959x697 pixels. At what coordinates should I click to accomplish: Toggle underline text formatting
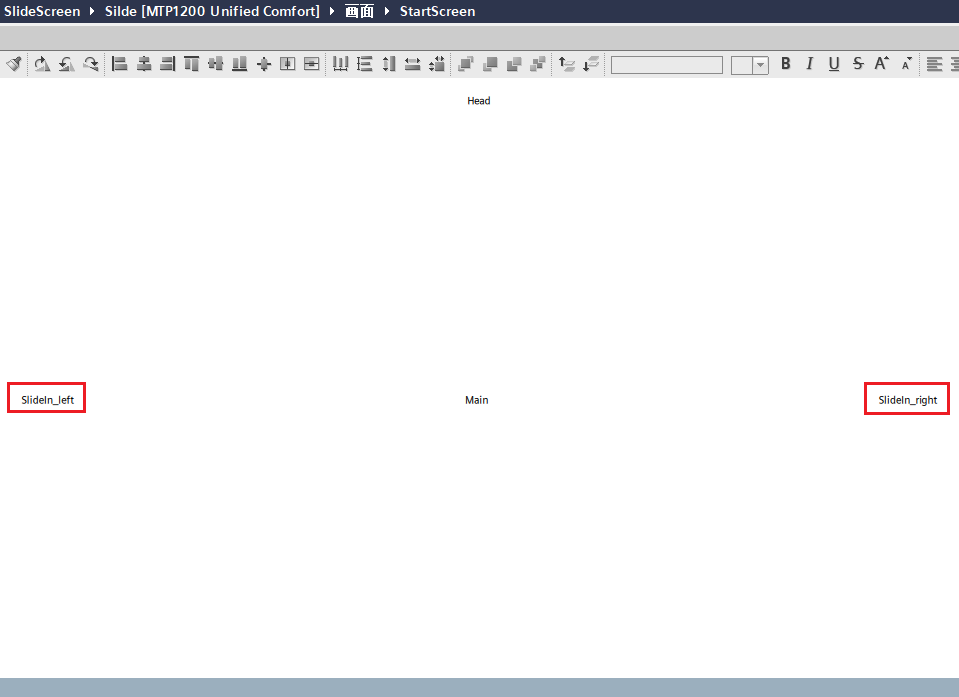tap(834, 64)
